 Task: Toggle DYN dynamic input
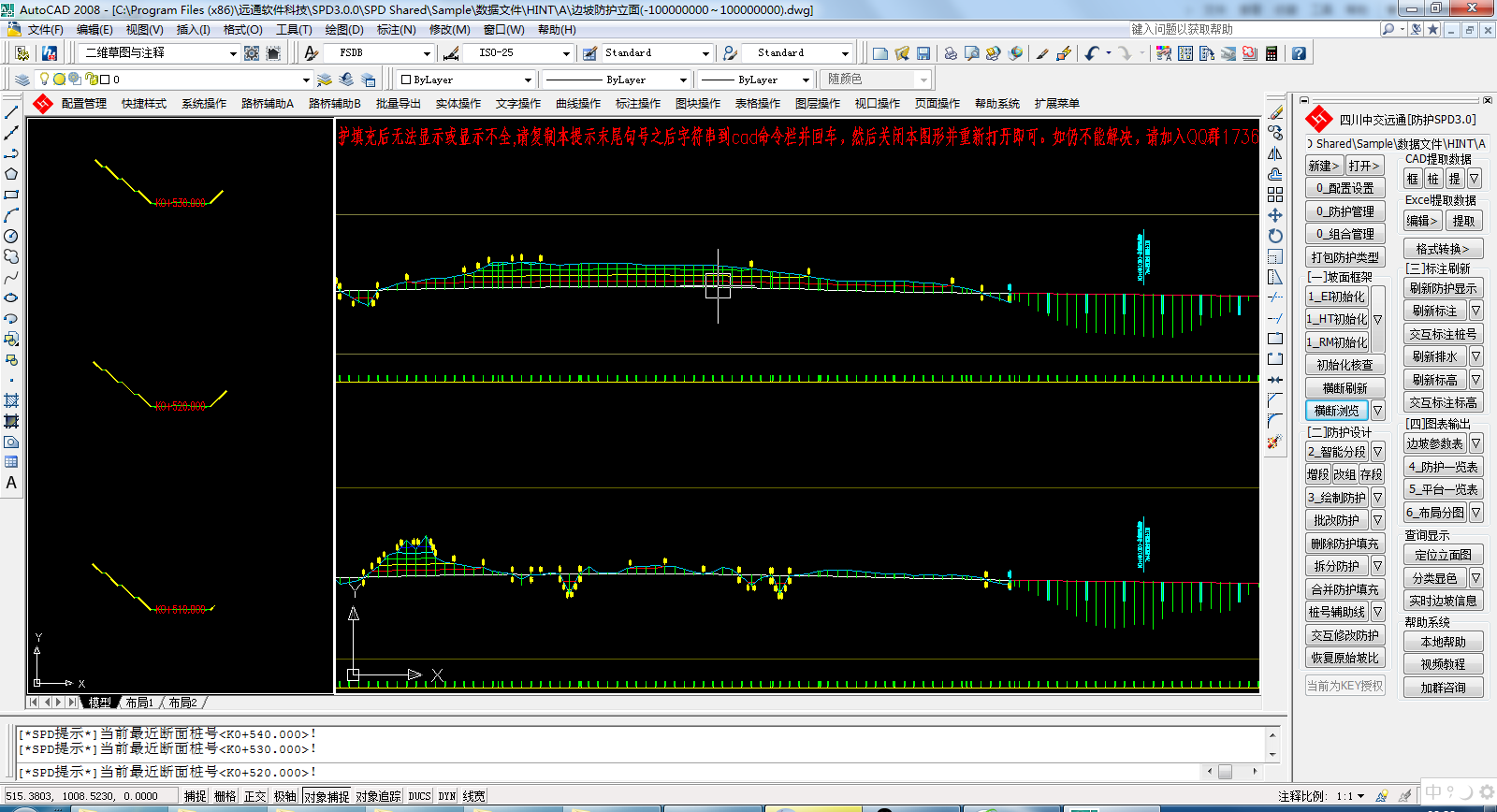tap(447, 796)
